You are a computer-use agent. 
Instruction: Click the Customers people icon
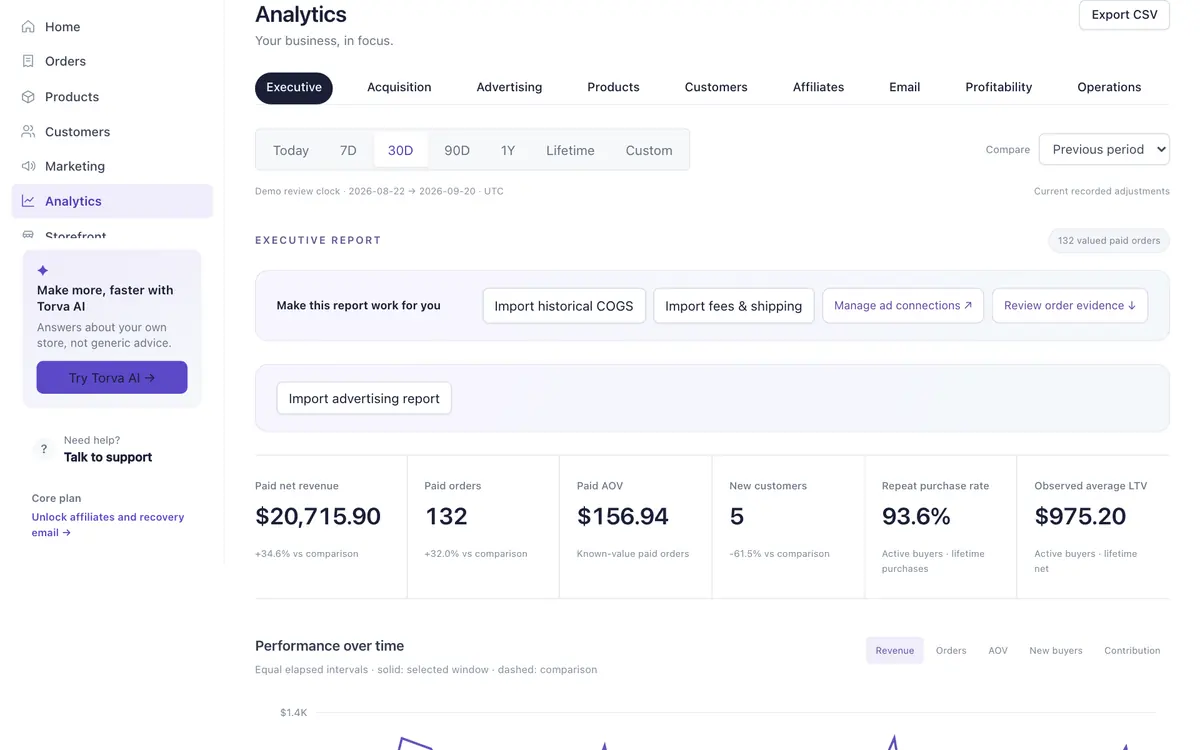(28, 131)
